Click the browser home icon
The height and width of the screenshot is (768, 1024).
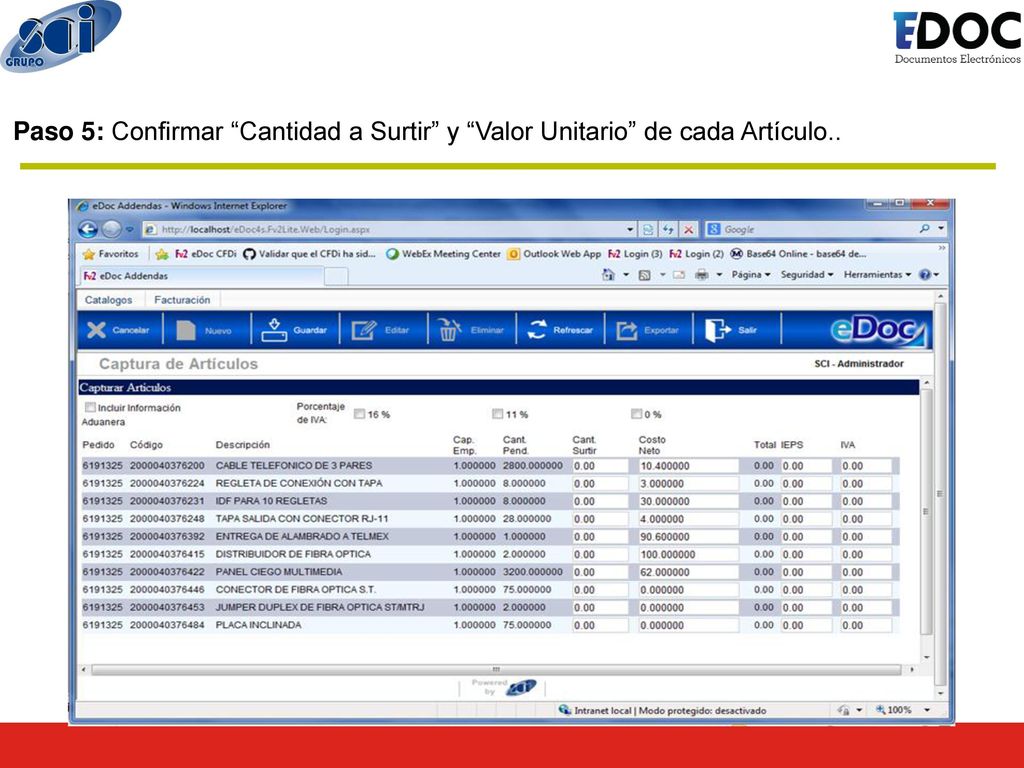[x=608, y=275]
